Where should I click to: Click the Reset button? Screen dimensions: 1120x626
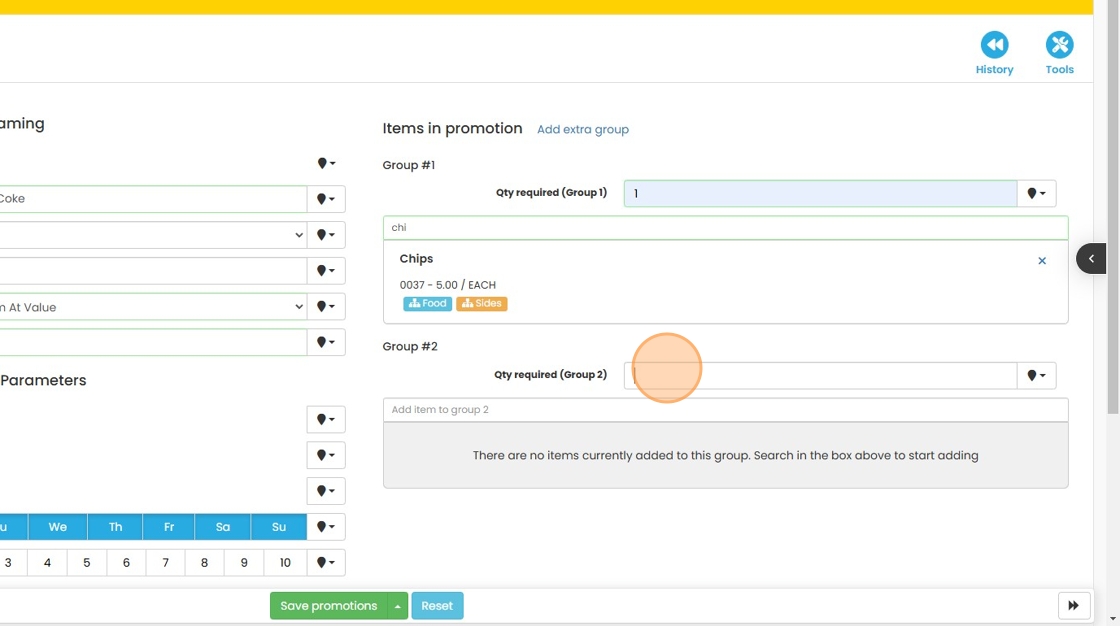[x=437, y=606]
